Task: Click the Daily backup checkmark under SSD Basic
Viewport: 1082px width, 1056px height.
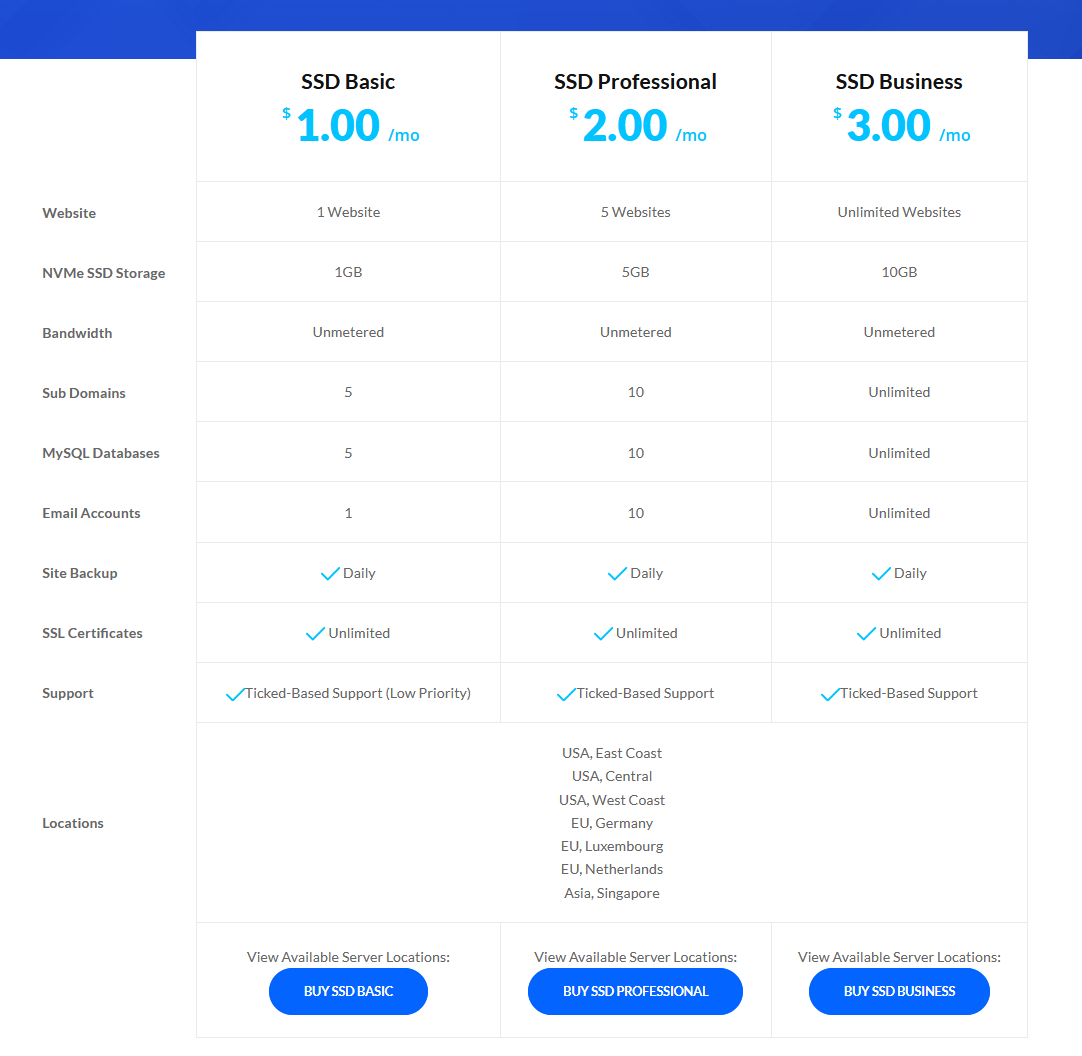Action: pyautogui.click(x=329, y=573)
